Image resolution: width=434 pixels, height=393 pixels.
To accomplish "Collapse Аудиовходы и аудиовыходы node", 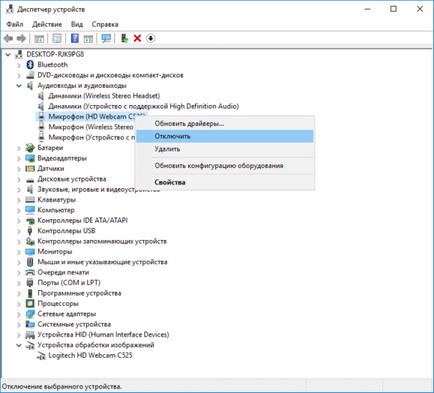I will pyautogui.click(x=19, y=86).
